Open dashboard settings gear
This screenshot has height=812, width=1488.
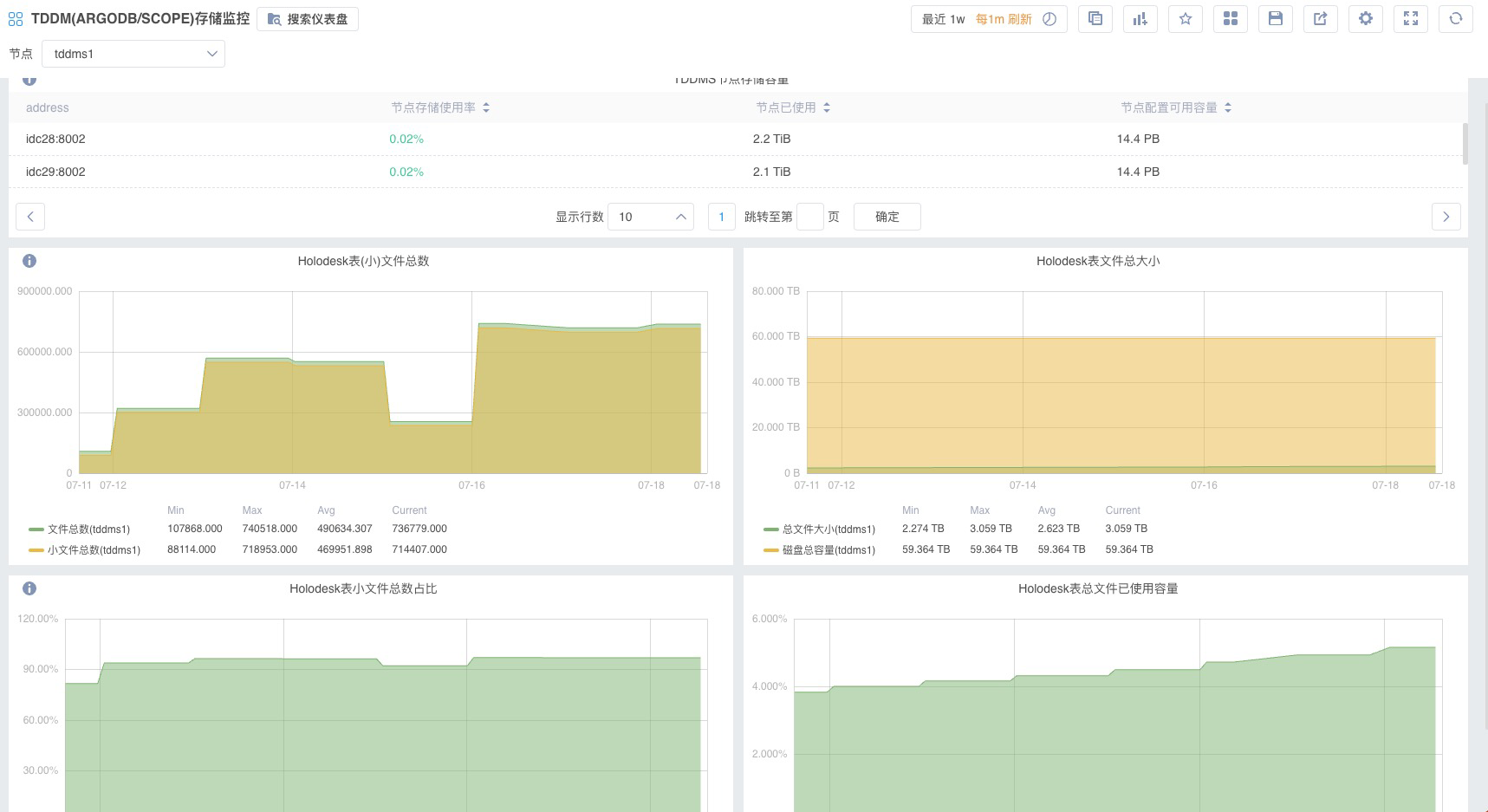click(x=1366, y=19)
